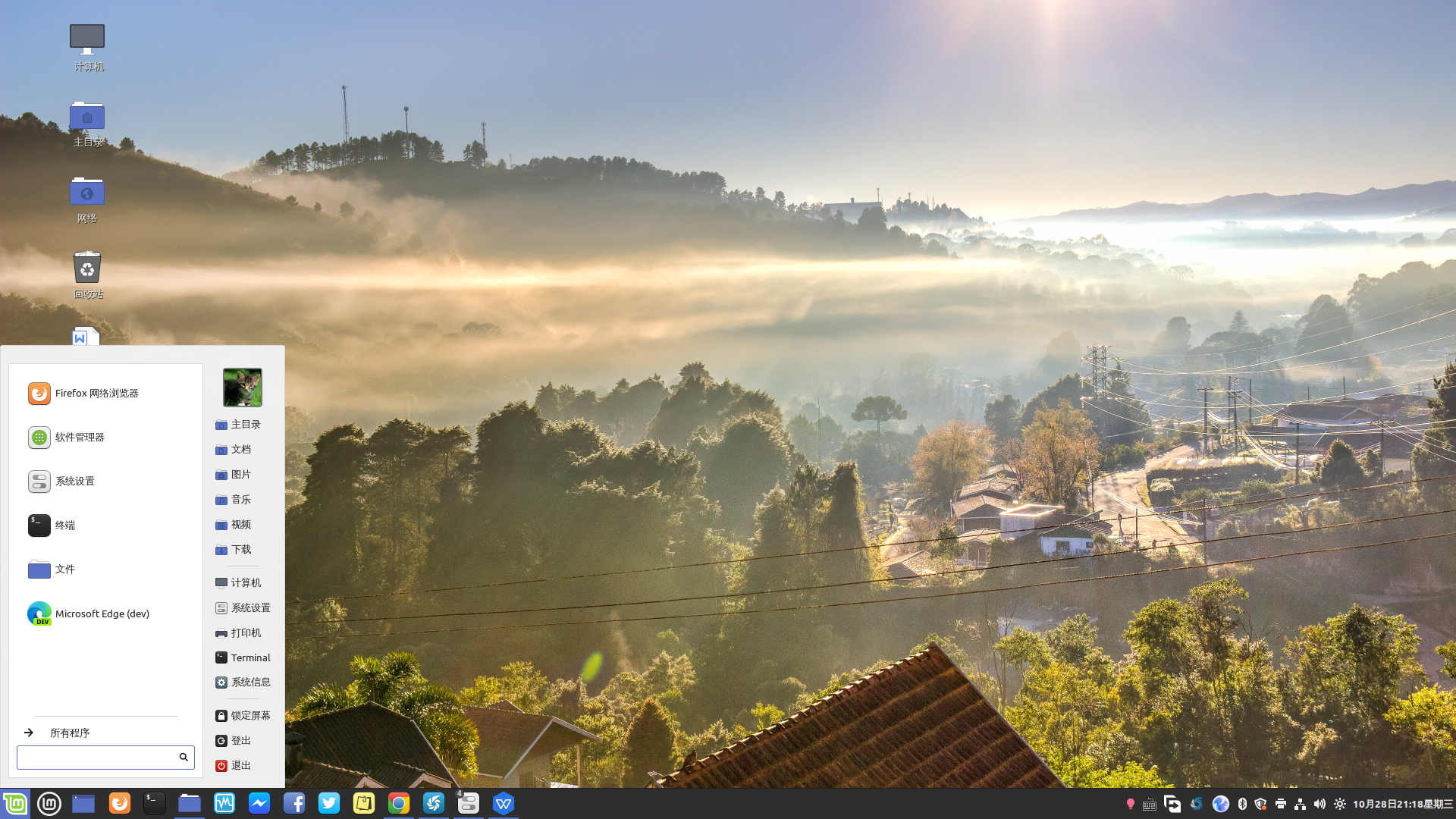Select the 回收站 trash desktop icon

87,275
